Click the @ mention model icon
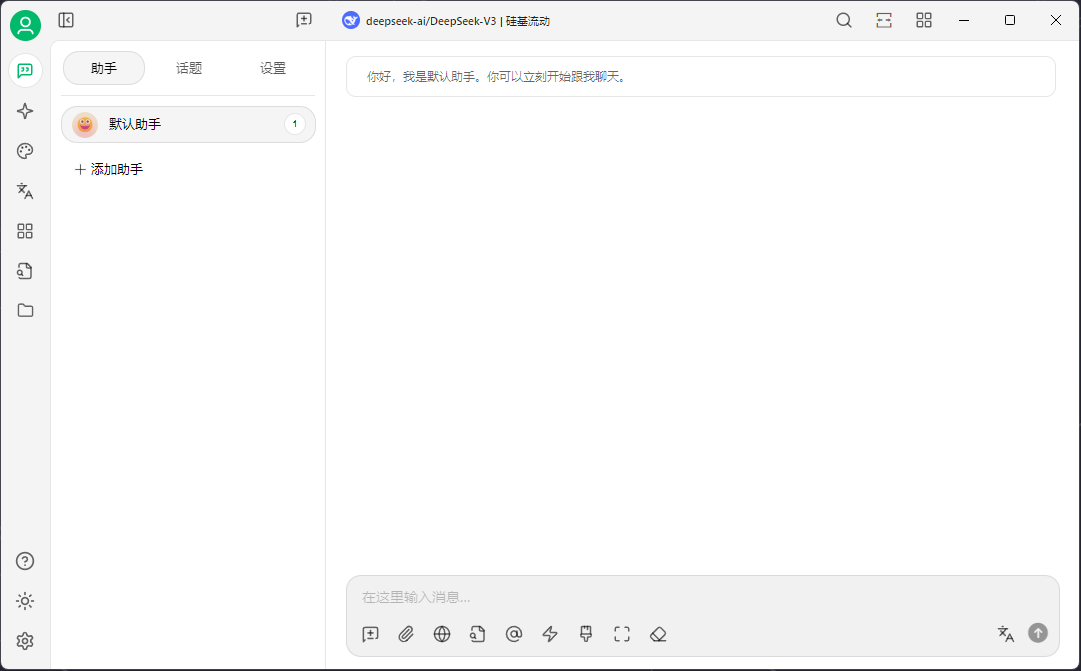Screen dimensions: 1081x671 coord(514,634)
